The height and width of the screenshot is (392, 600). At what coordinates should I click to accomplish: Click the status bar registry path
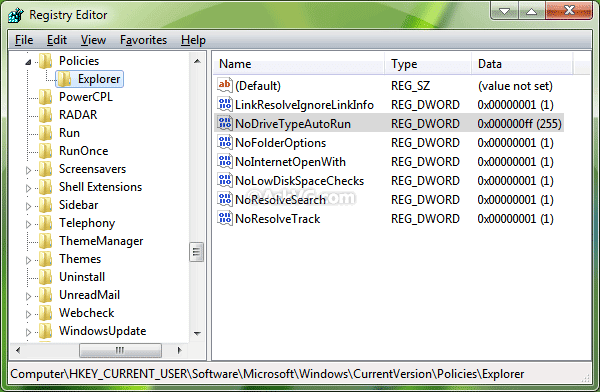[x=267, y=374]
